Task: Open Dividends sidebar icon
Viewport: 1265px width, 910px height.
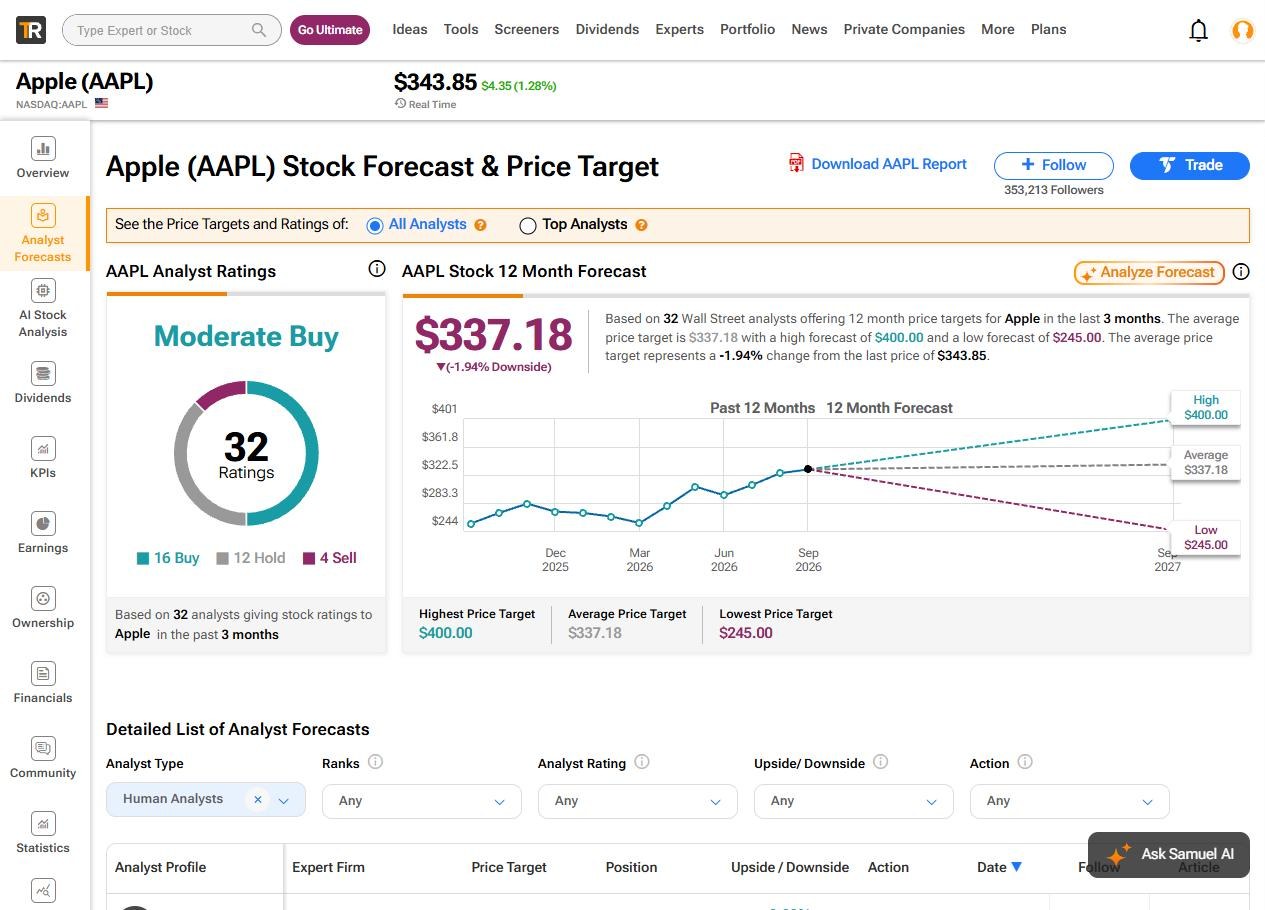Action: click(43, 374)
